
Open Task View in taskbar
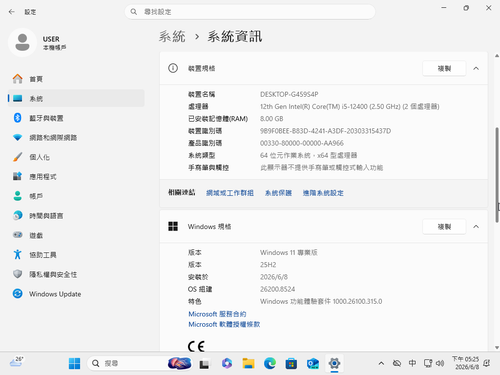(x=204, y=364)
